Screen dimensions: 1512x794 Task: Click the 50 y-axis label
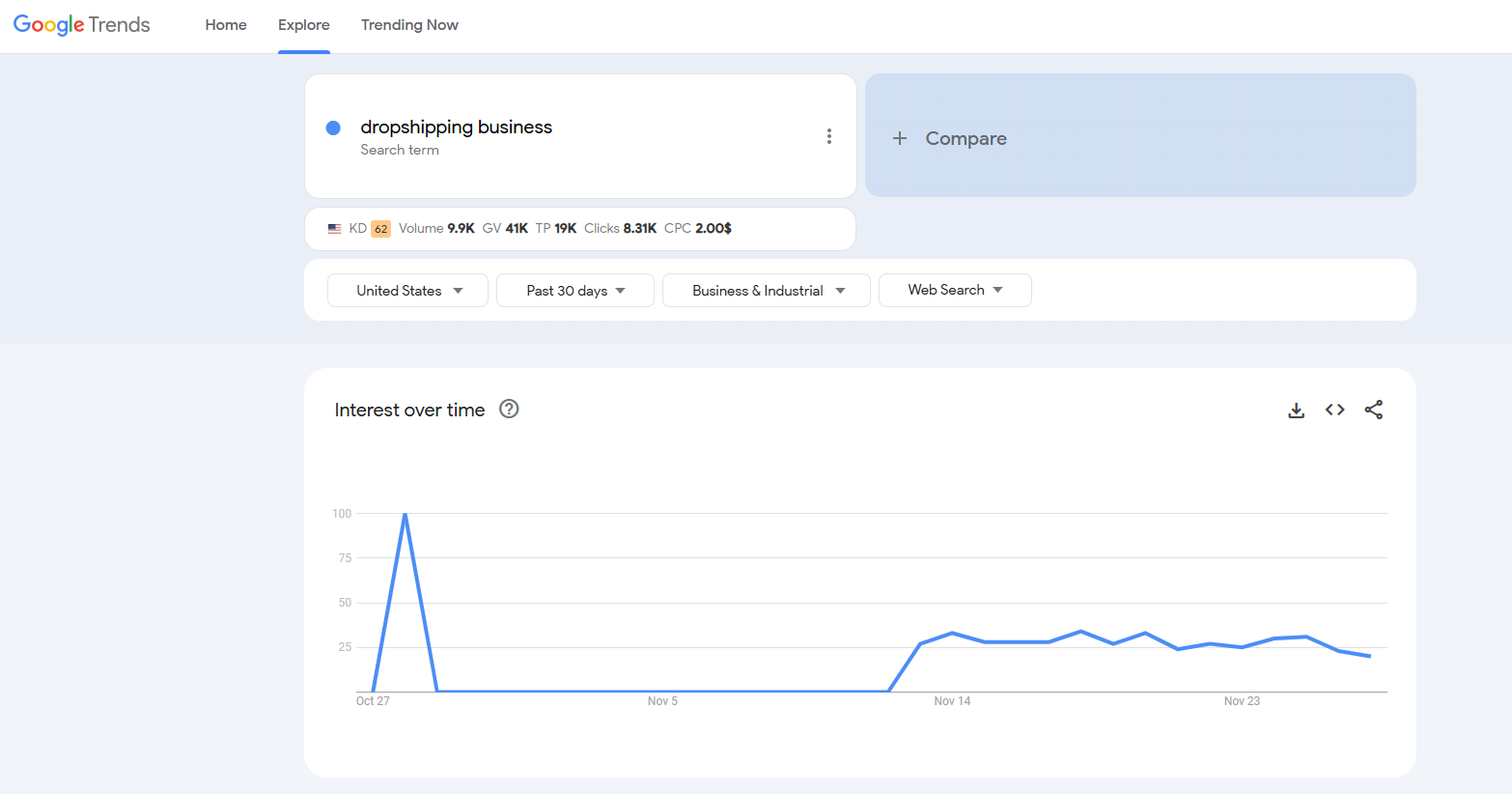(345, 603)
